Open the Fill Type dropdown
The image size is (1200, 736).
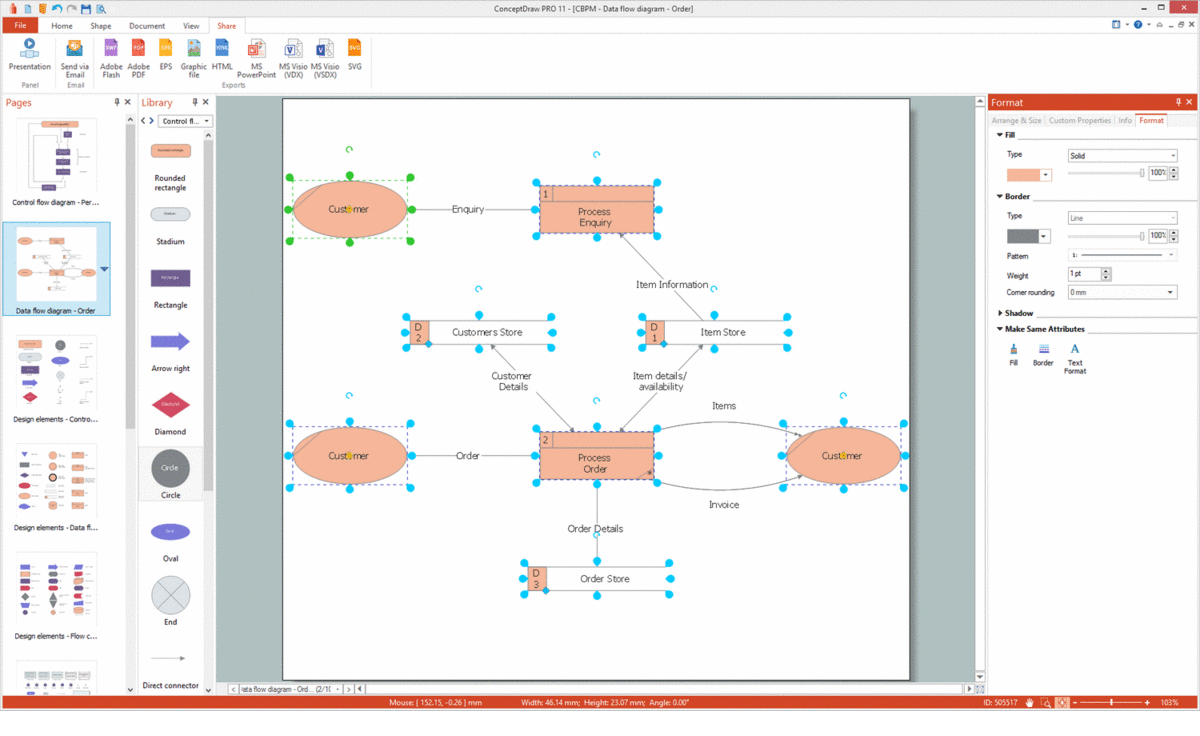[x=1122, y=156]
